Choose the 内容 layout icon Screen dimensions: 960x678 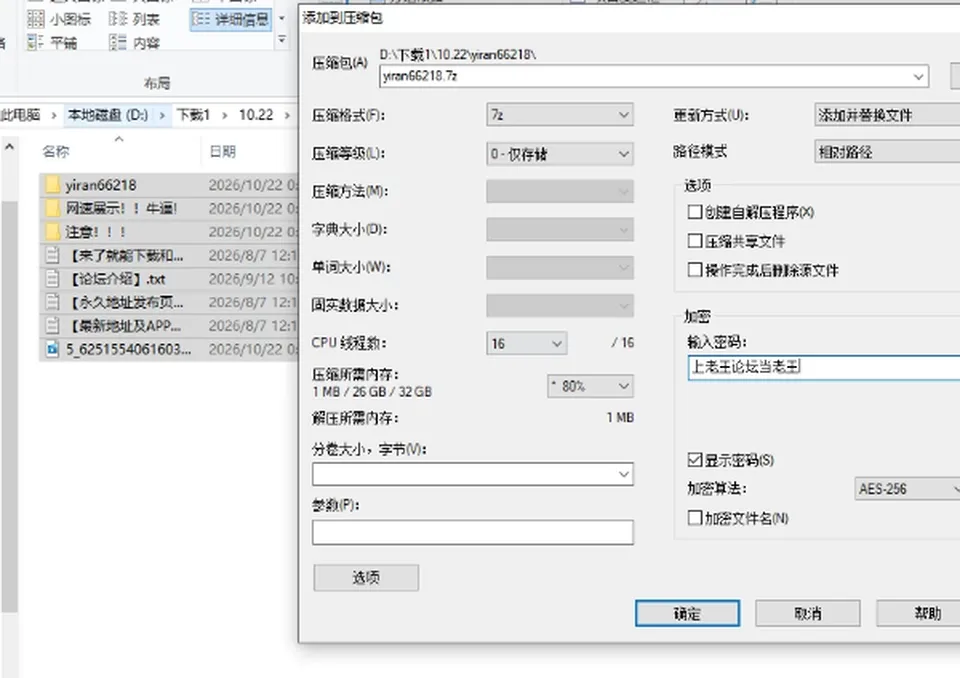click(x=118, y=42)
